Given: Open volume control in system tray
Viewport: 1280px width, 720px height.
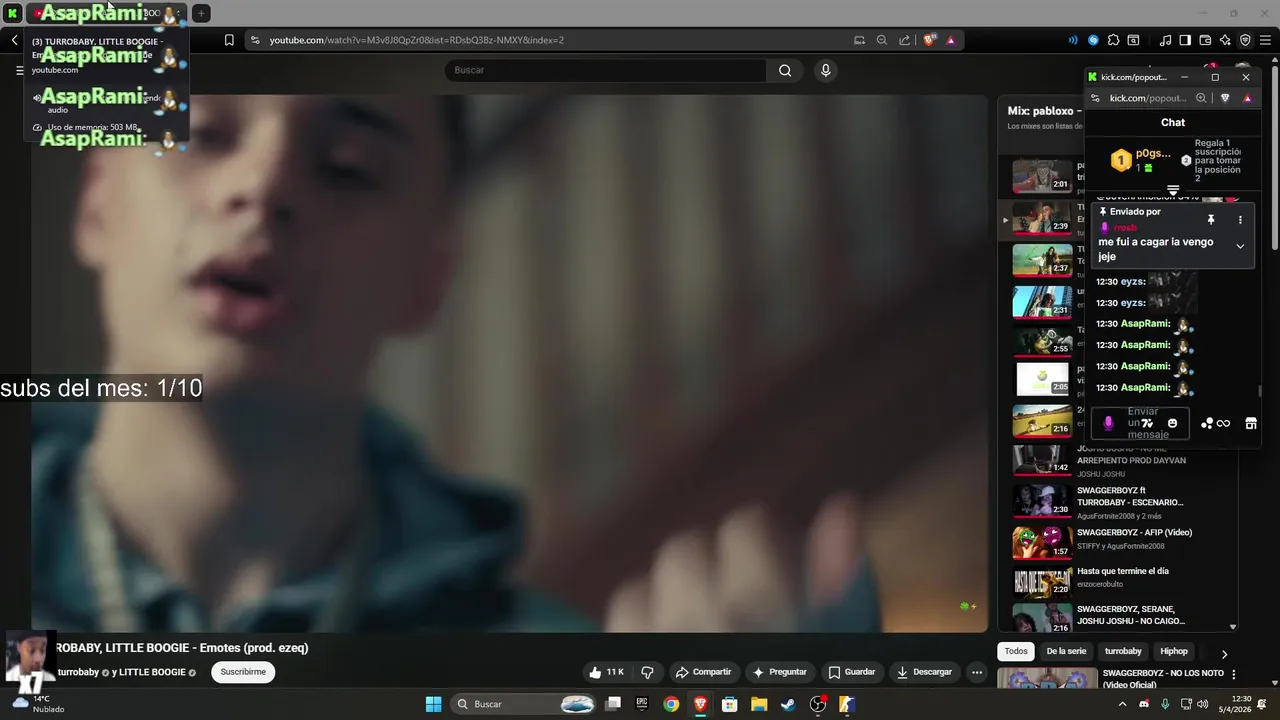Looking at the screenshot, I should (1202, 704).
